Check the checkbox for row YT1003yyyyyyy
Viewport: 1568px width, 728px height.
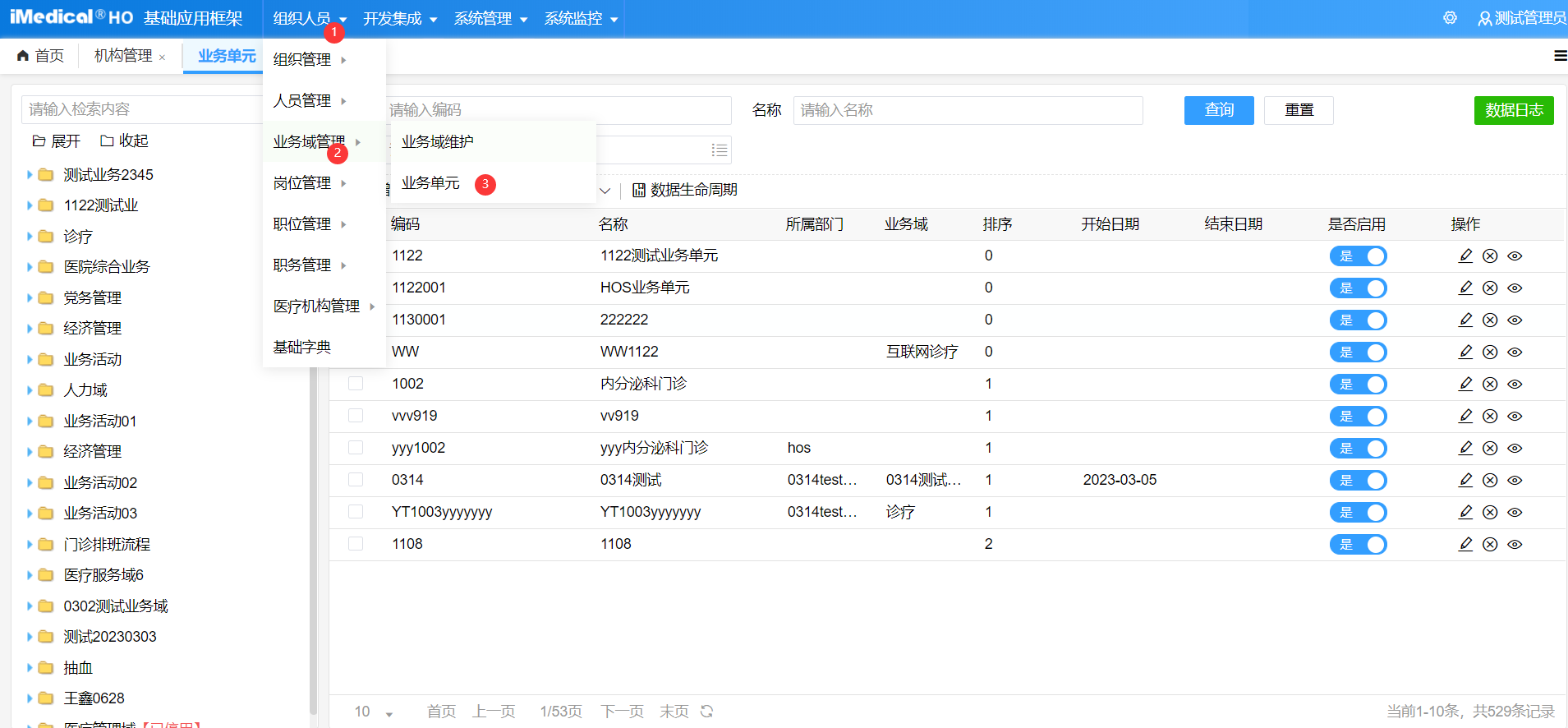(x=356, y=511)
